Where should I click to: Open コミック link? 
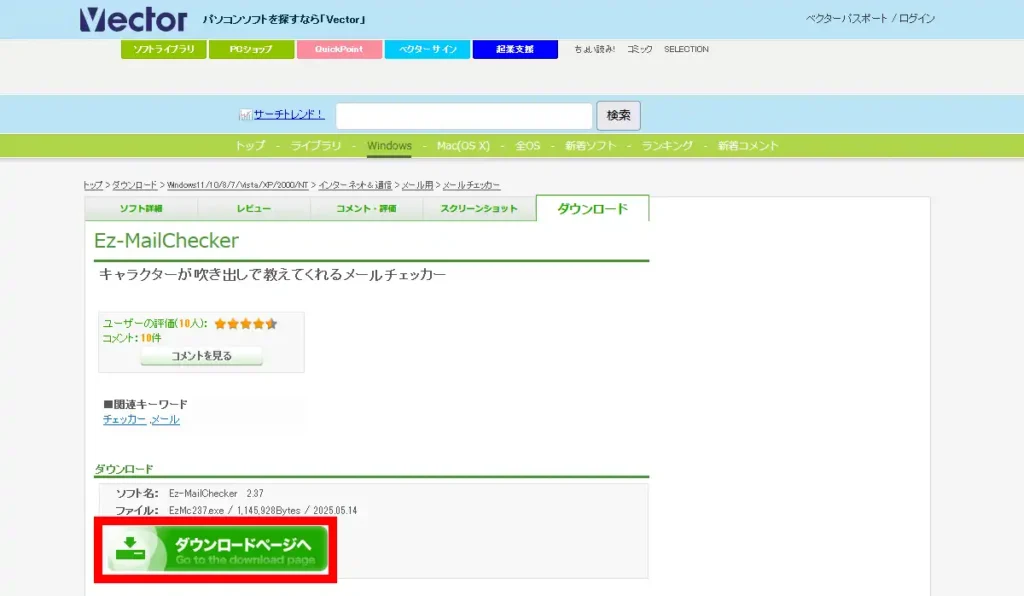point(639,49)
